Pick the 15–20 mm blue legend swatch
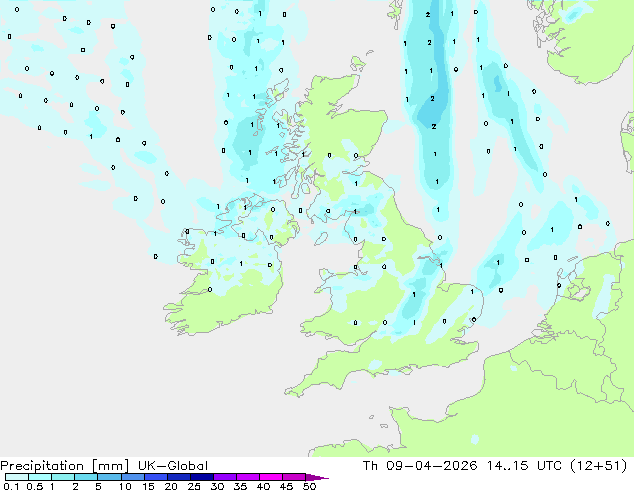The height and width of the screenshot is (490, 634). 155,477
